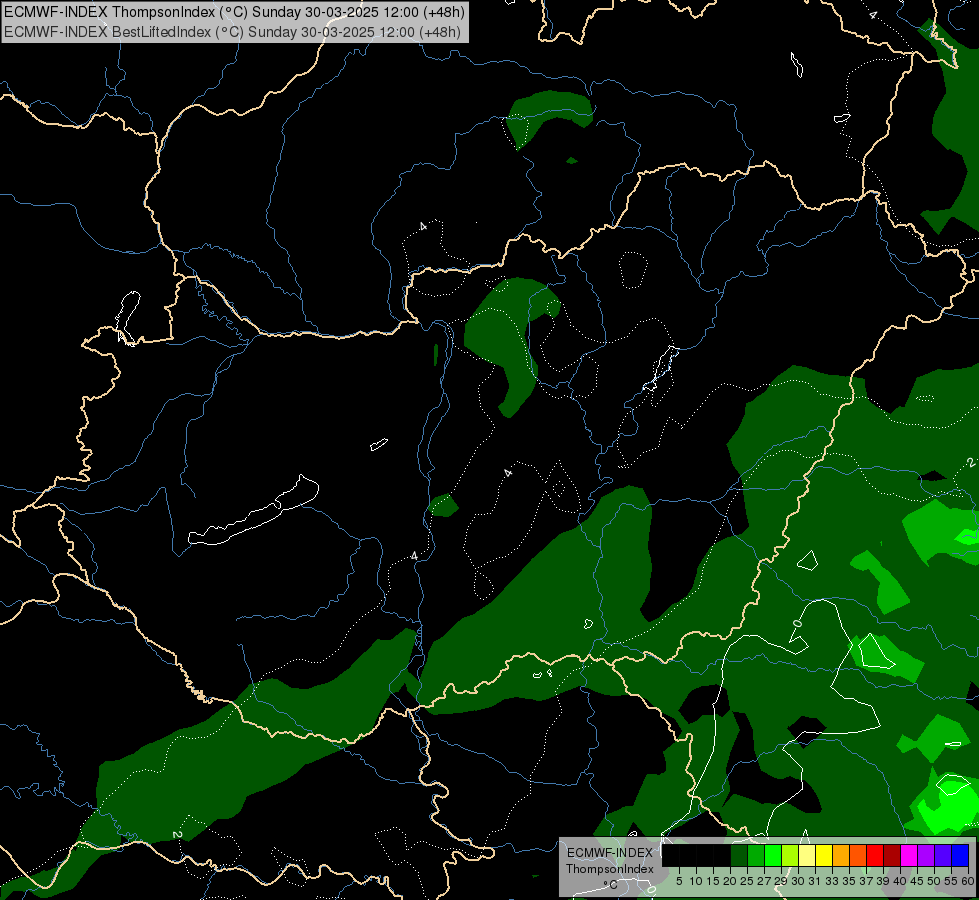Click legend scale value 33

point(832,881)
